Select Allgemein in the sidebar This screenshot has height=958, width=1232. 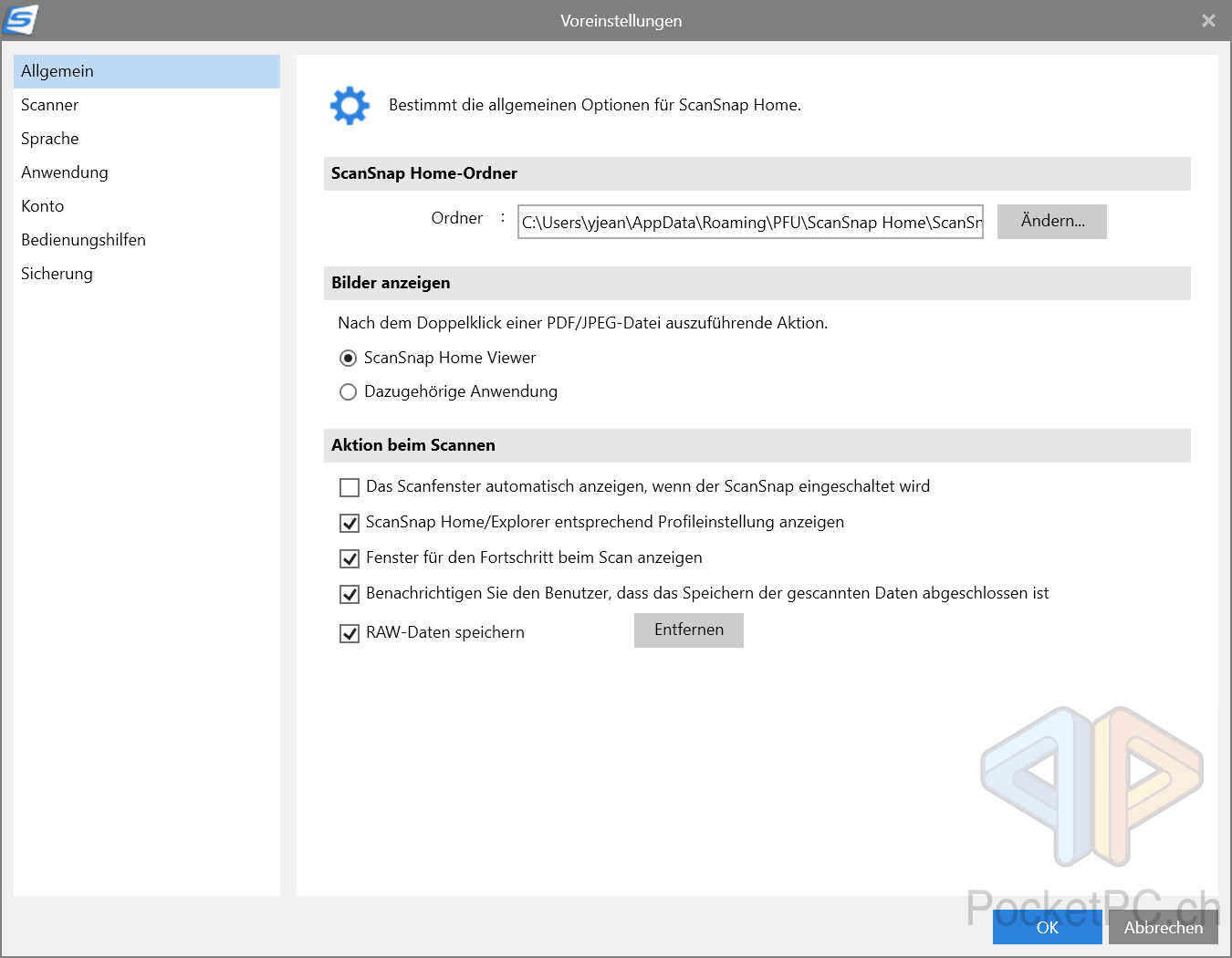pyautogui.click(x=147, y=71)
